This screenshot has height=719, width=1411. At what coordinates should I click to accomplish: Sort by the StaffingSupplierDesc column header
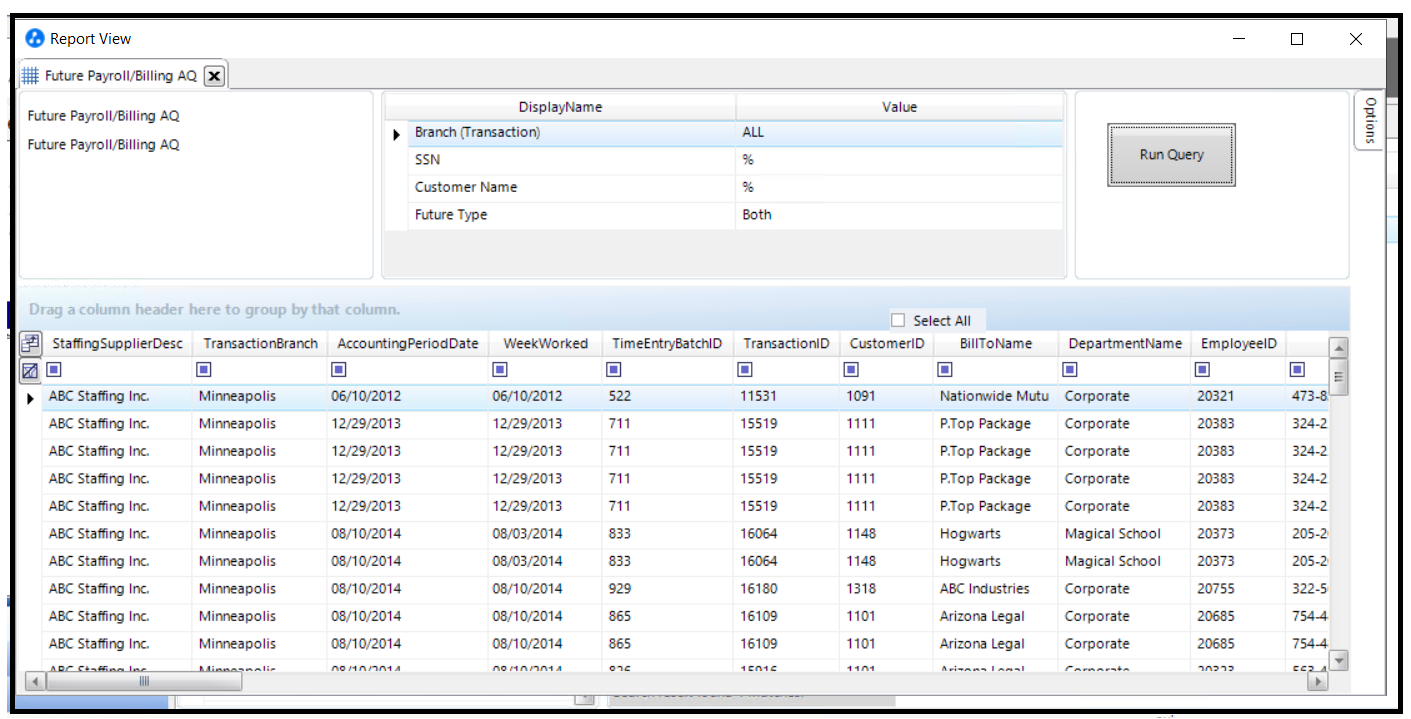pyautogui.click(x=118, y=344)
